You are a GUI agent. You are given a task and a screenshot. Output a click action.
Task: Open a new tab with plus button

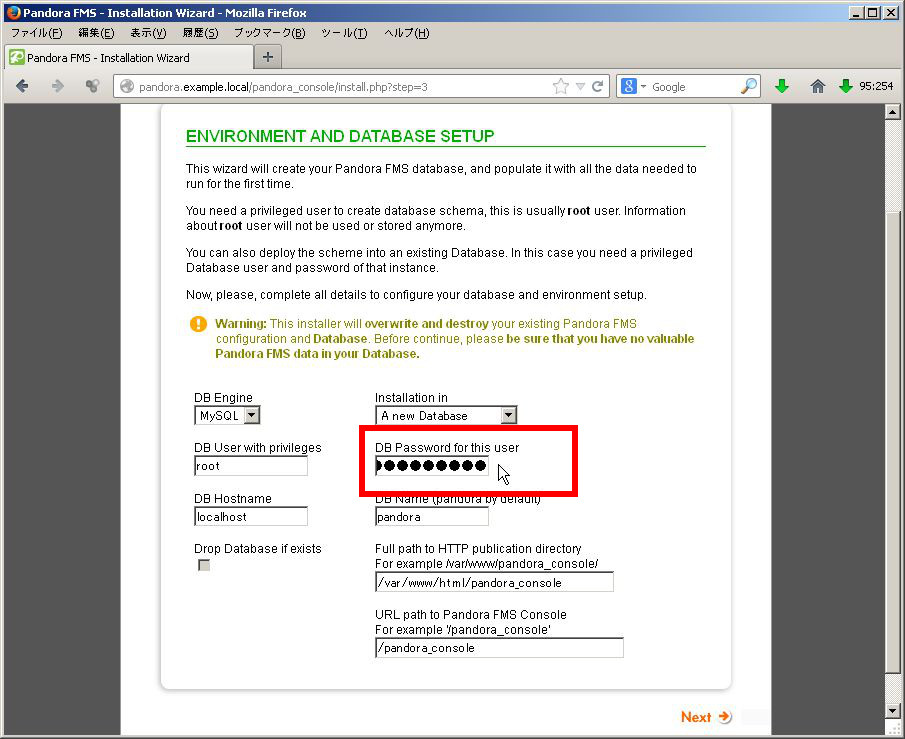pos(268,57)
